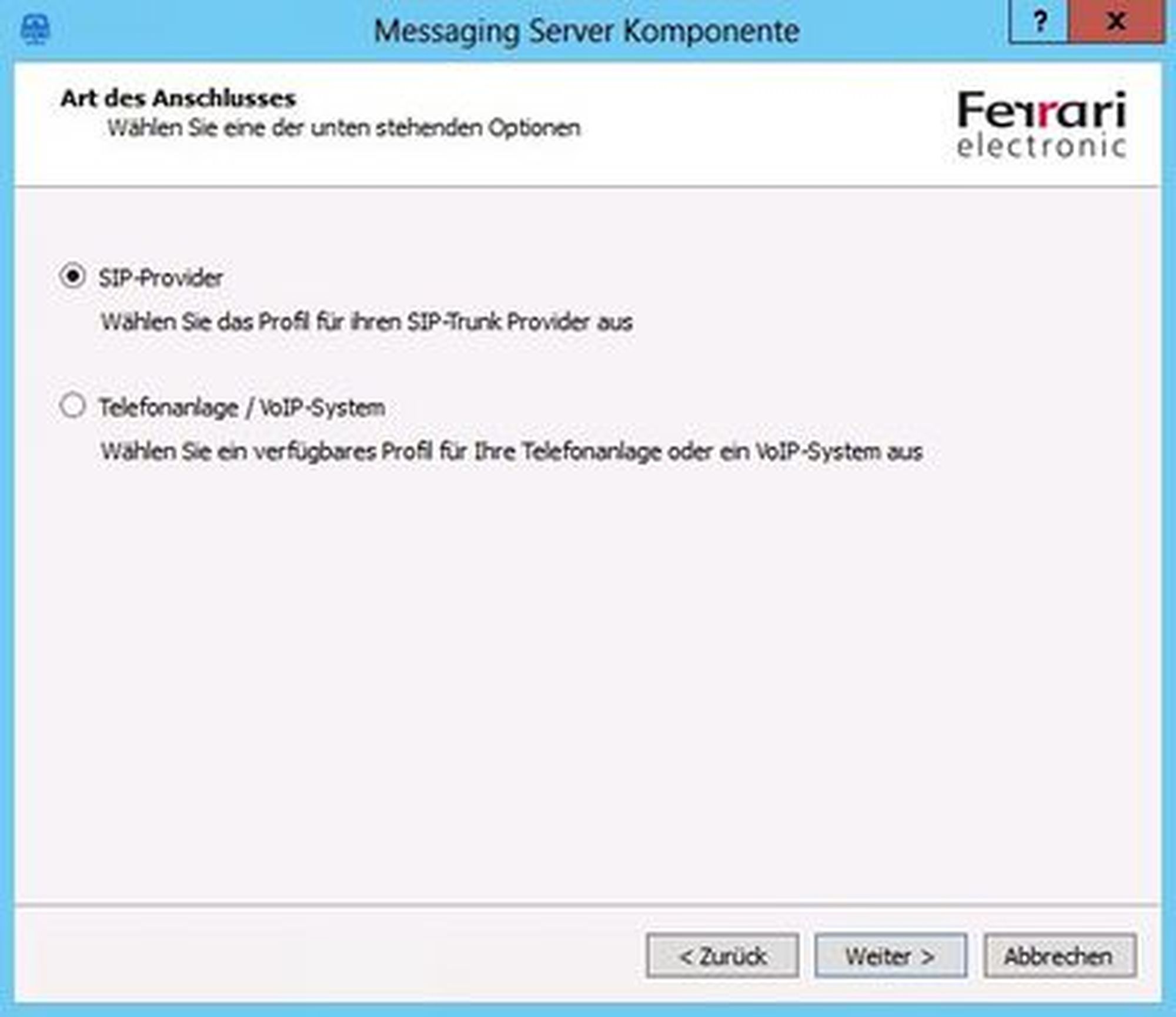This screenshot has width=1176, height=1017.
Task: Click the red 'rr' letters in Ferrari logo
Action: coord(1041,112)
